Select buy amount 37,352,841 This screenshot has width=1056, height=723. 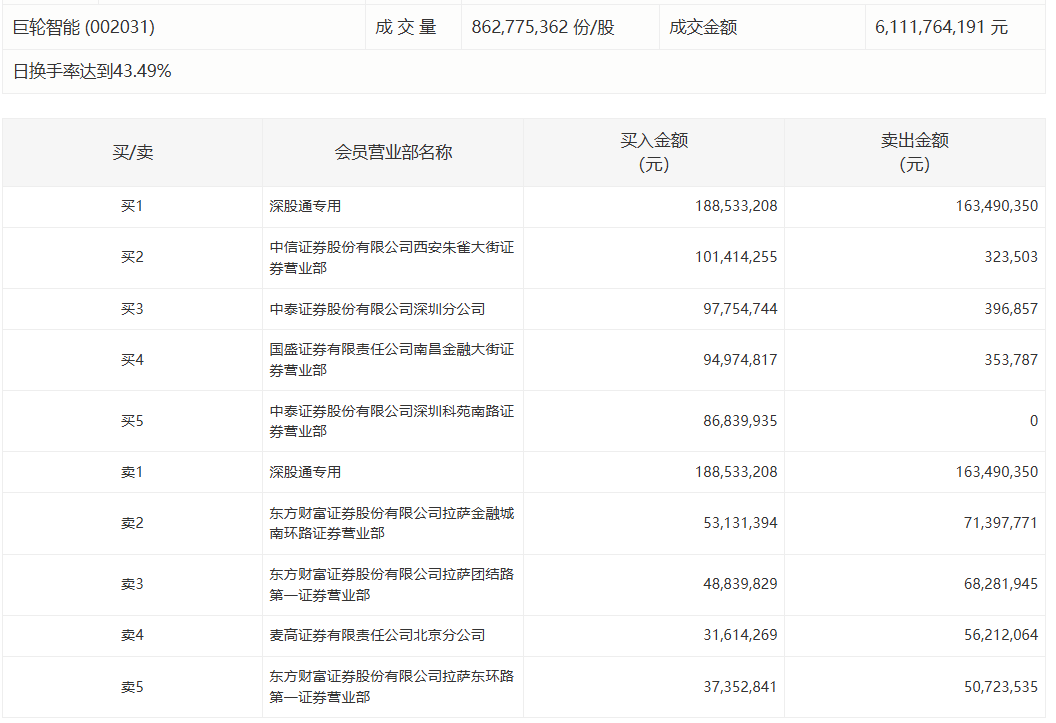pyautogui.click(x=740, y=687)
